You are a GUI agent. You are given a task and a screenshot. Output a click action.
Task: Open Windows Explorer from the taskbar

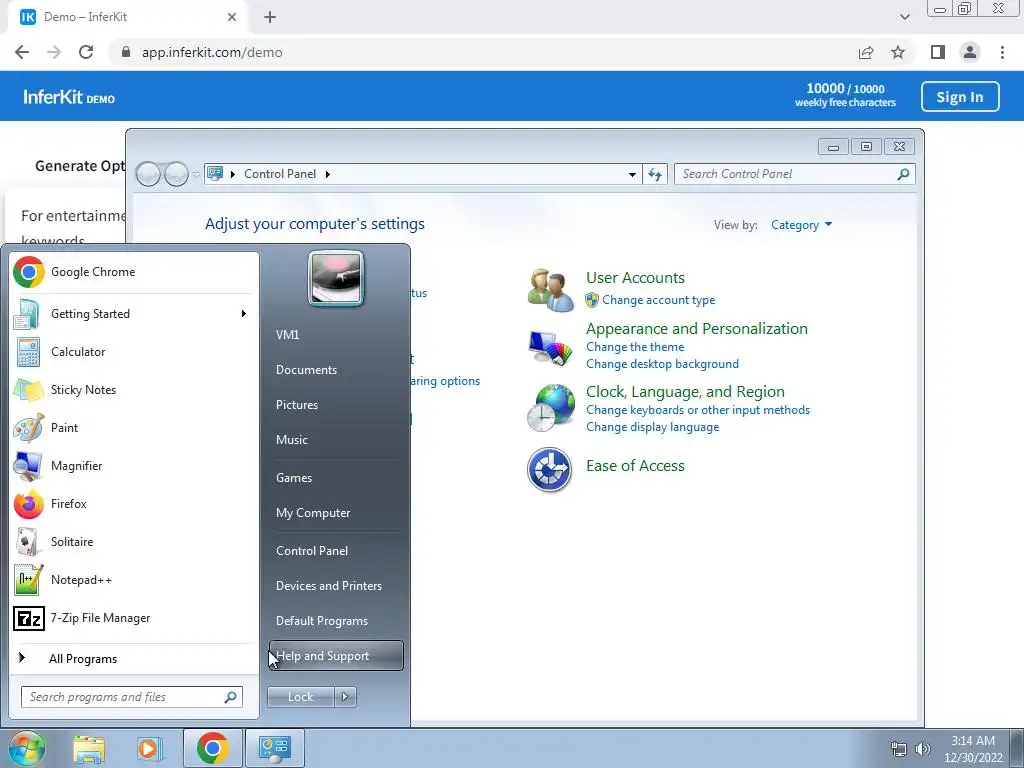[x=89, y=748]
